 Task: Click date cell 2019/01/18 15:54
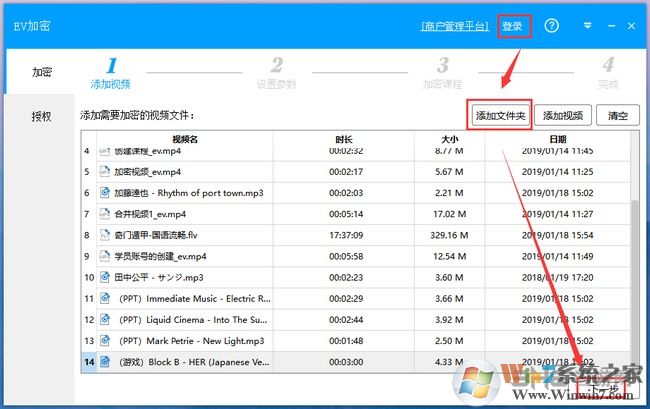click(x=558, y=235)
